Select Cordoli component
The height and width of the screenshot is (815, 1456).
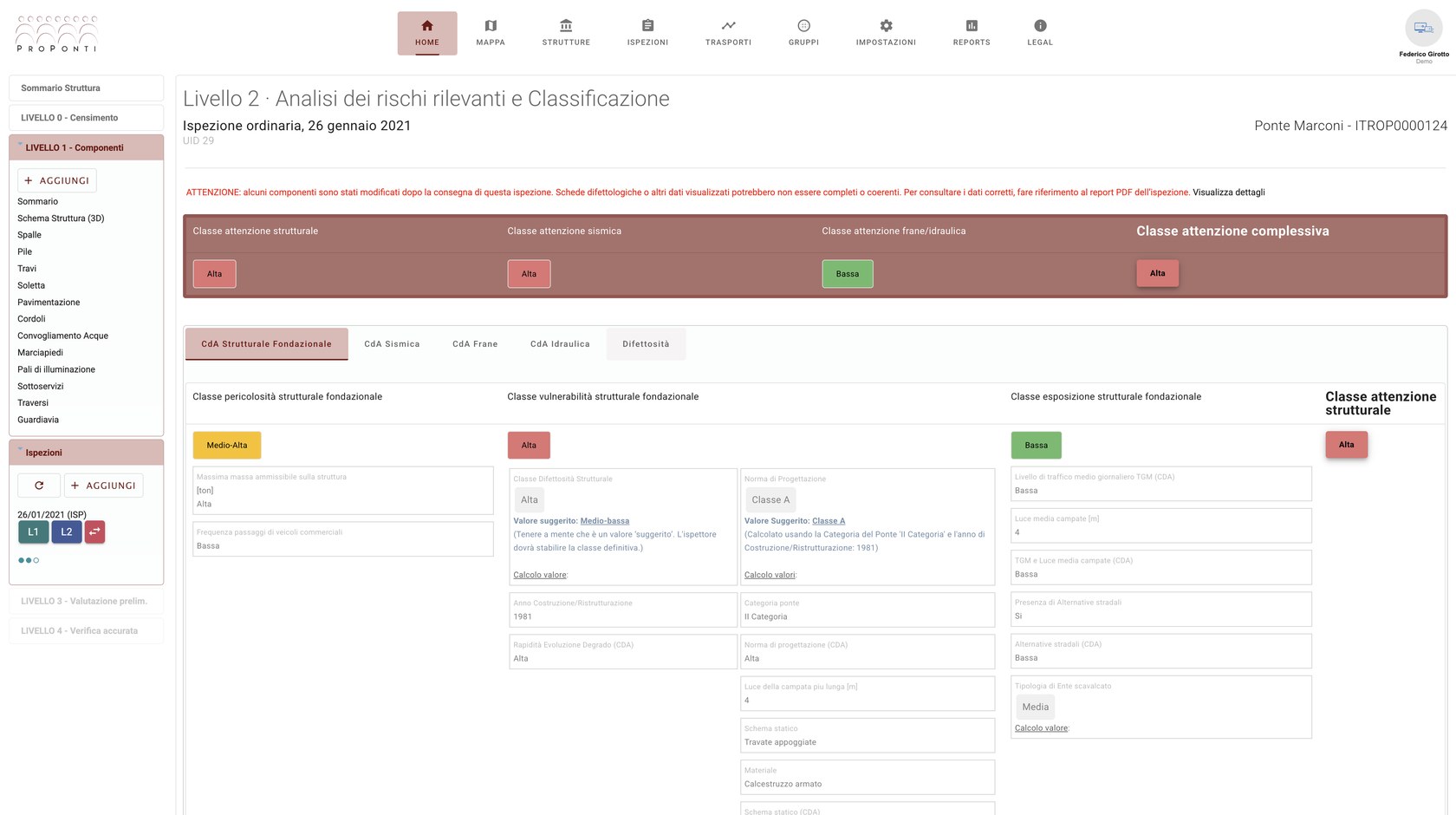(x=31, y=319)
